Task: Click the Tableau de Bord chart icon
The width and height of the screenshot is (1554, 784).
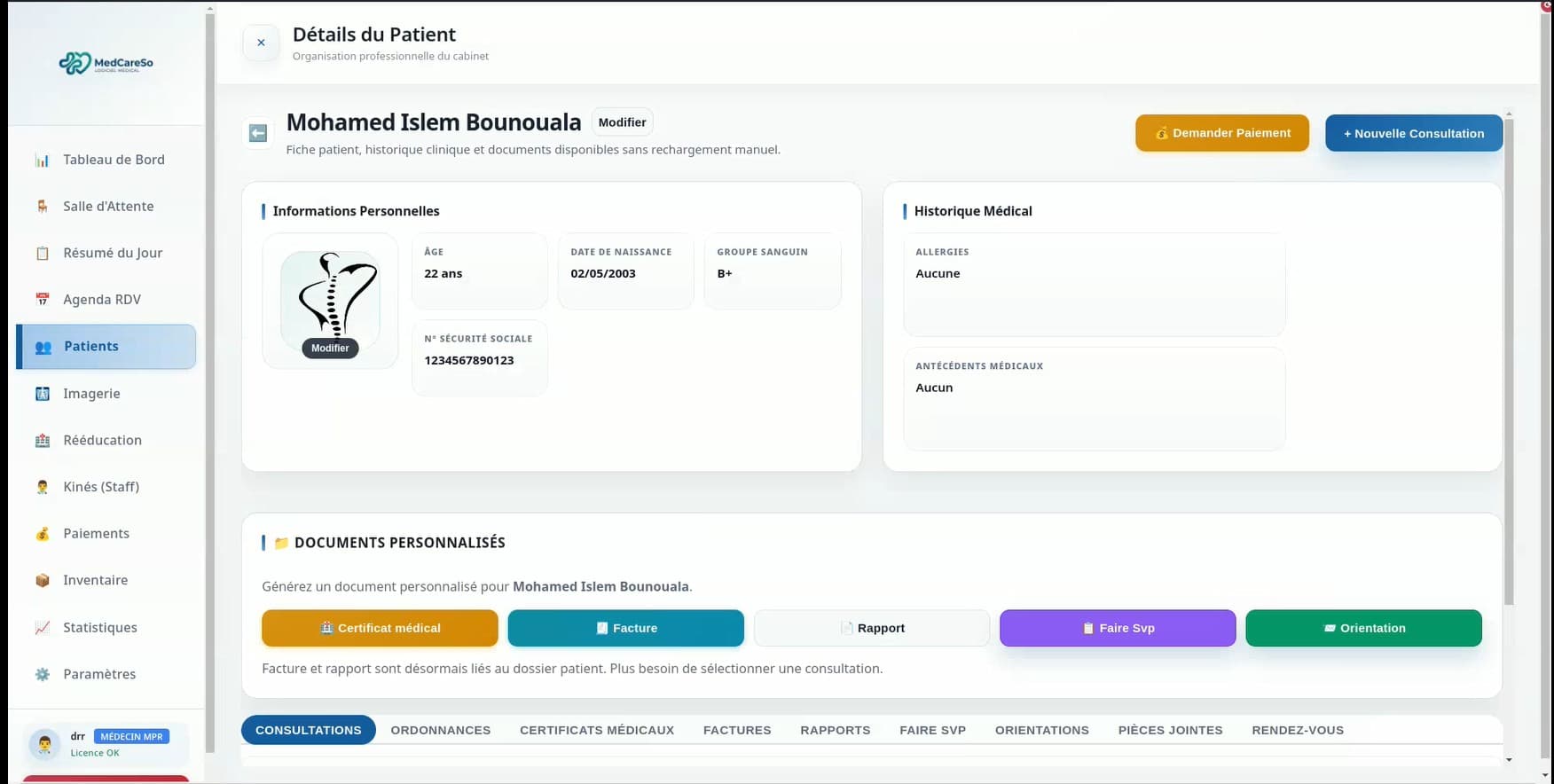Action: [42, 161]
